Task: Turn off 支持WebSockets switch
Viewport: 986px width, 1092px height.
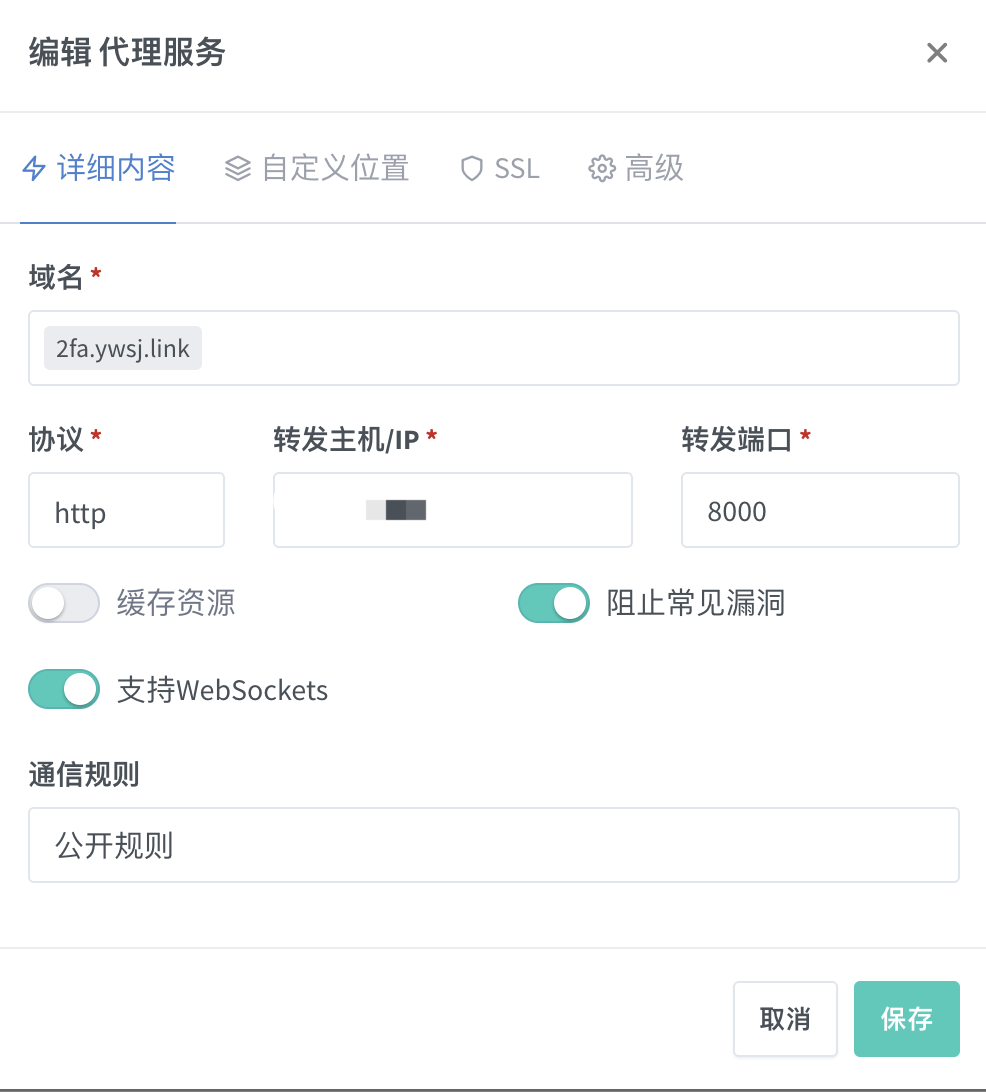Action: (x=64, y=689)
